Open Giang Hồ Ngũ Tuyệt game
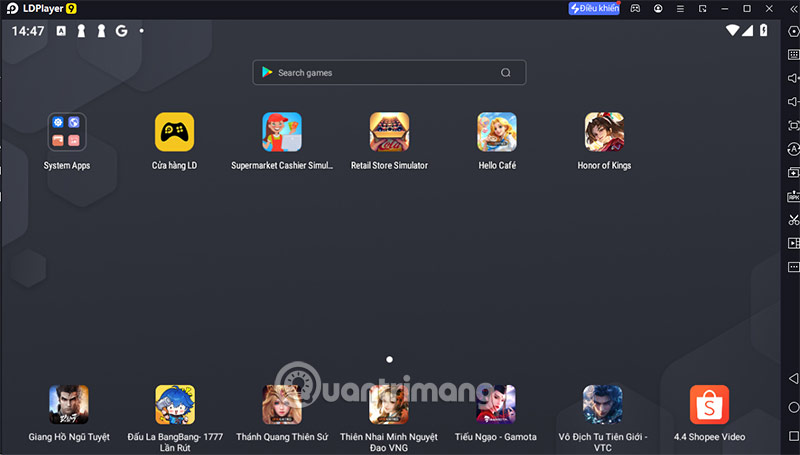 point(69,405)
